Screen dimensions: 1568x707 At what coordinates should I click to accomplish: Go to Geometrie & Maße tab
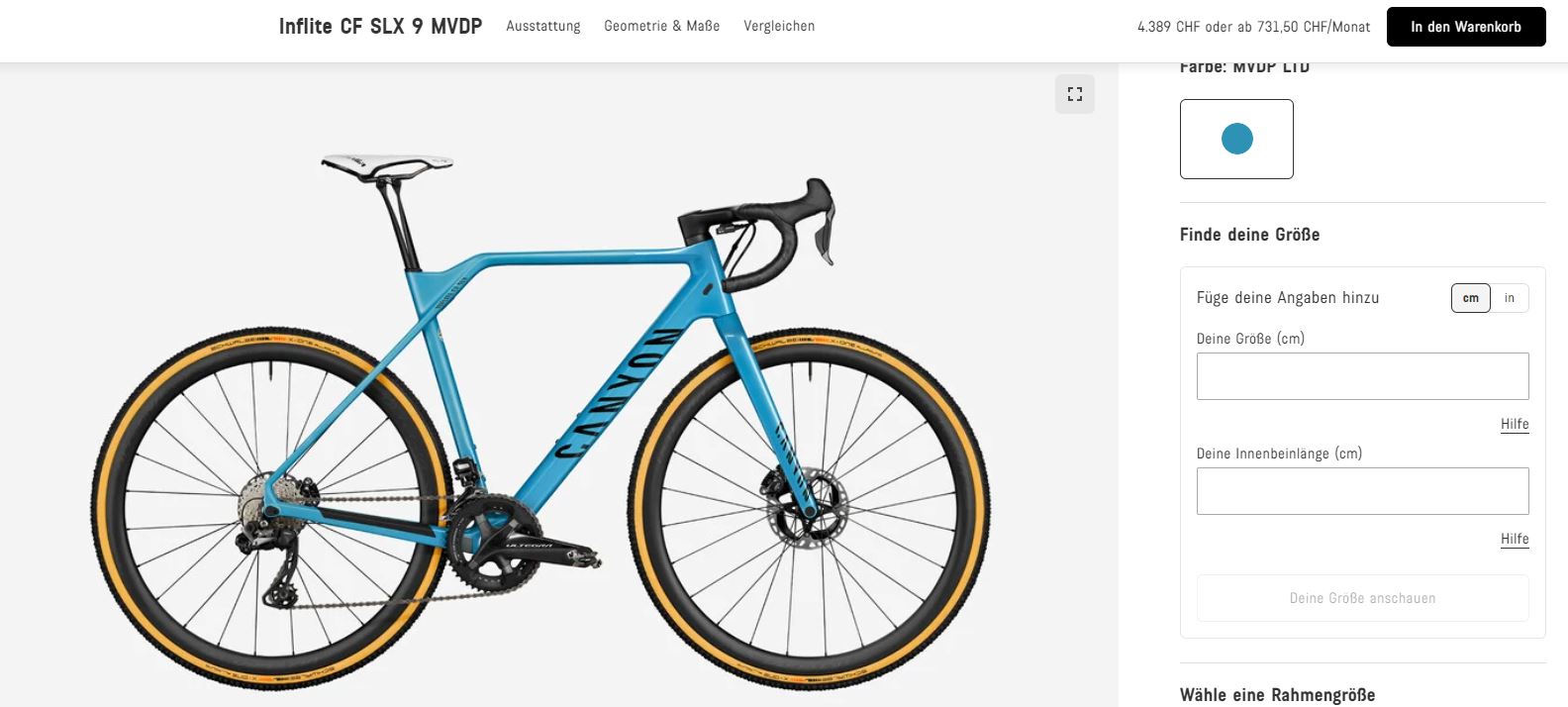(662, 26)
